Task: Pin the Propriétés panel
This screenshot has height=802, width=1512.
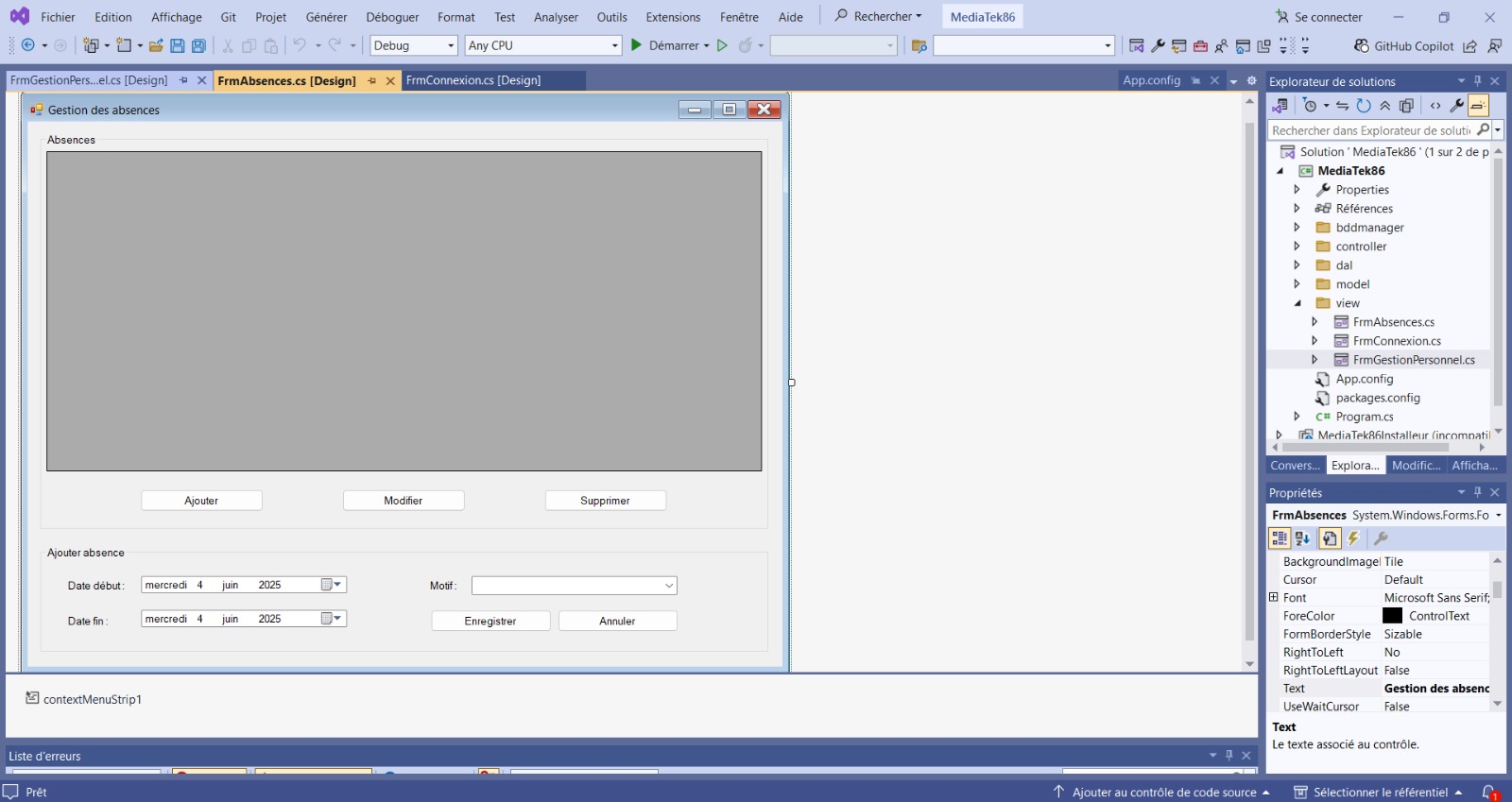Action: pos(1478,492)
